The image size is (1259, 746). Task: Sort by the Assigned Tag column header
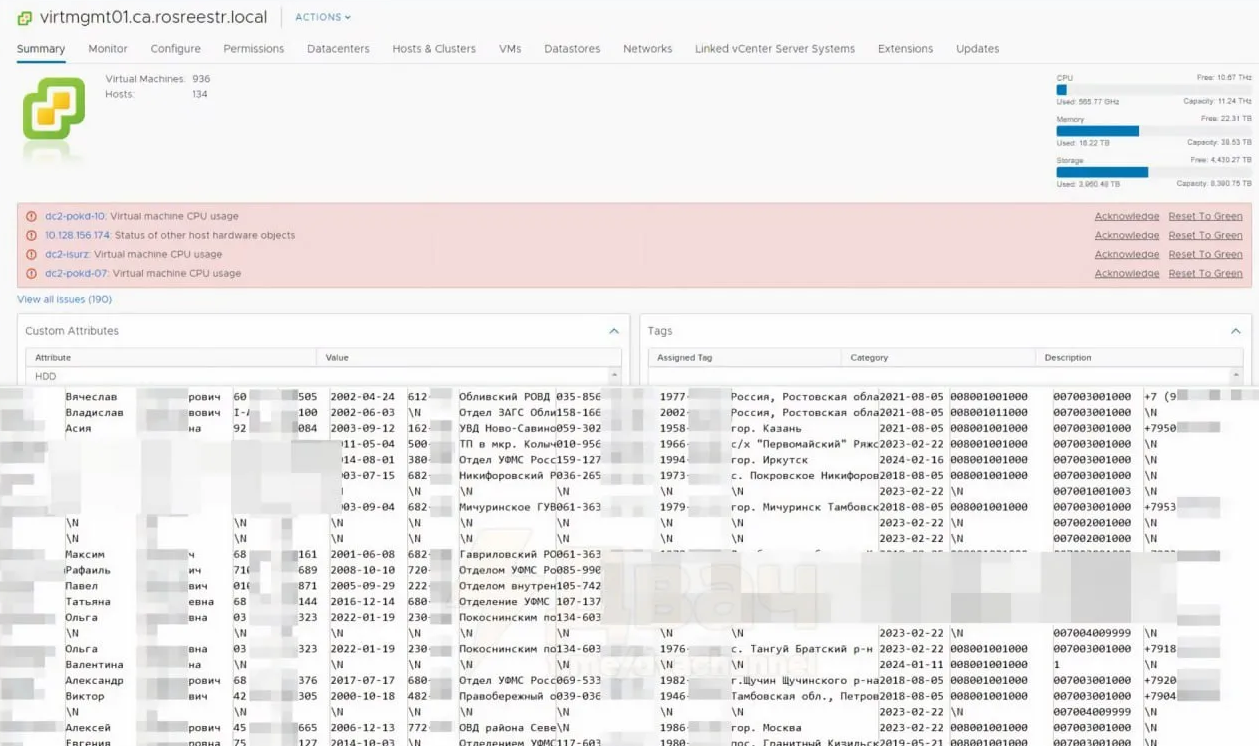(x=684, y=357)
